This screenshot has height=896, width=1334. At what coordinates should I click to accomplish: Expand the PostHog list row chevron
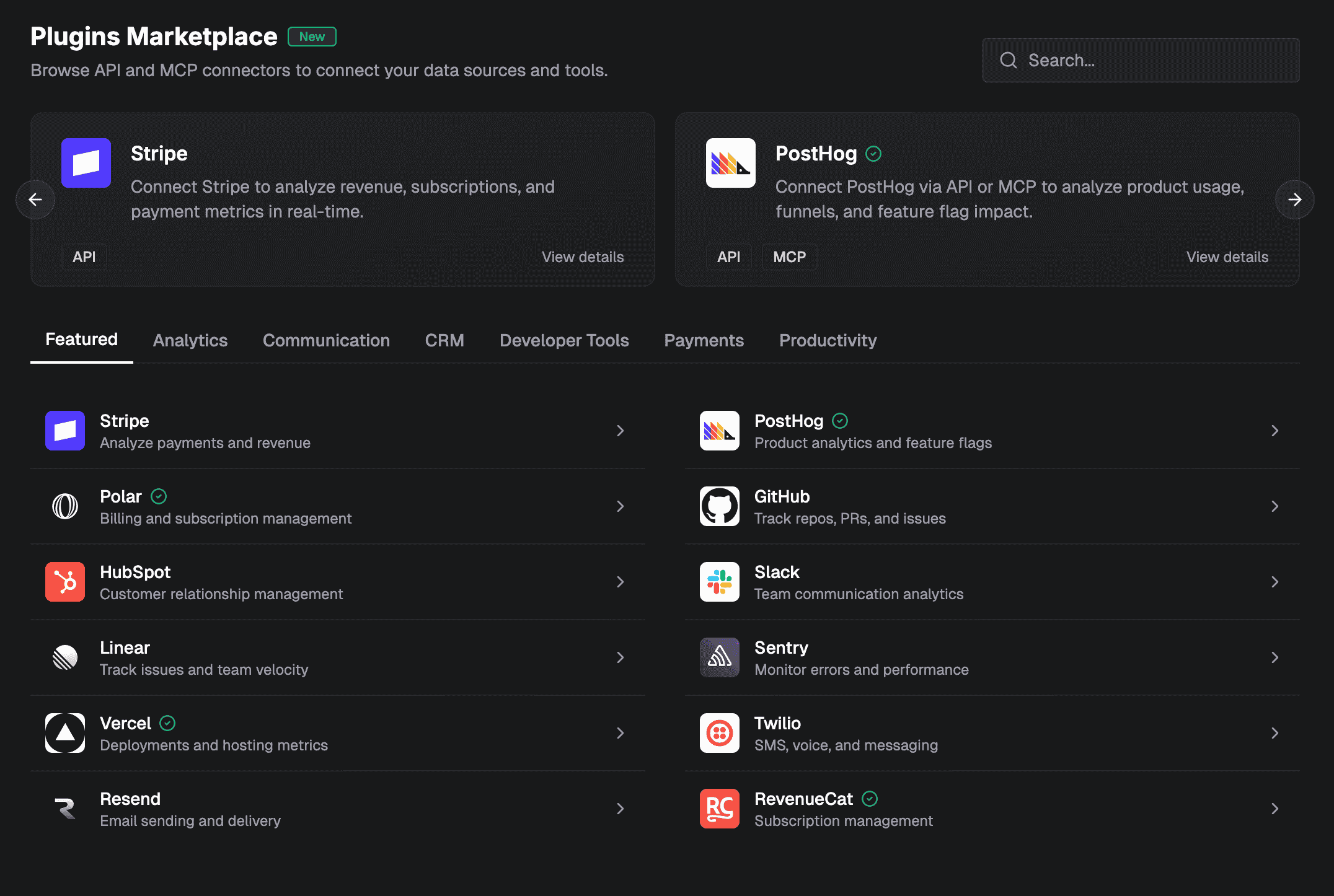1274,431
